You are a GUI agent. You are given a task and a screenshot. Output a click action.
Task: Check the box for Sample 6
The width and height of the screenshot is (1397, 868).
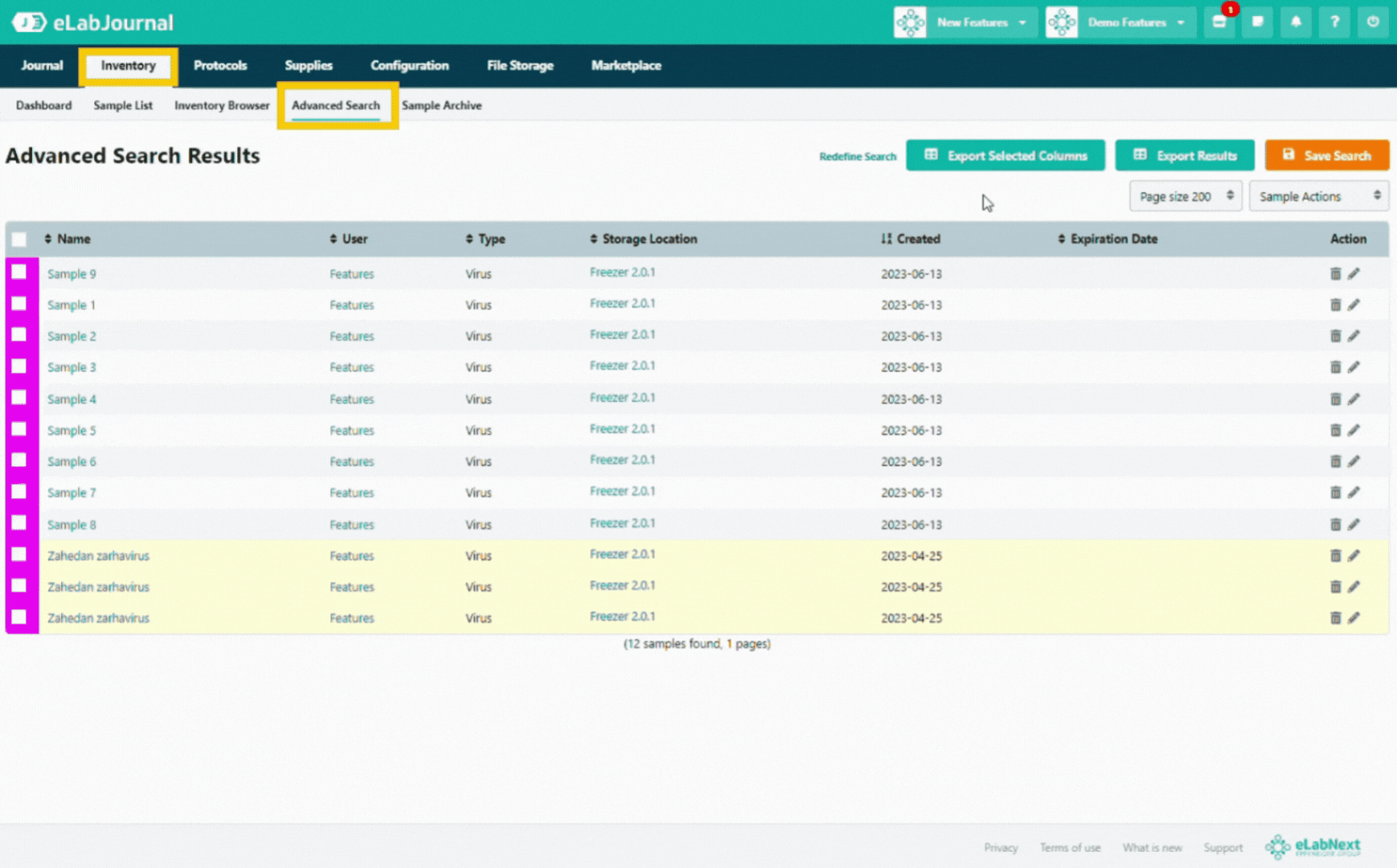(19, 460)
